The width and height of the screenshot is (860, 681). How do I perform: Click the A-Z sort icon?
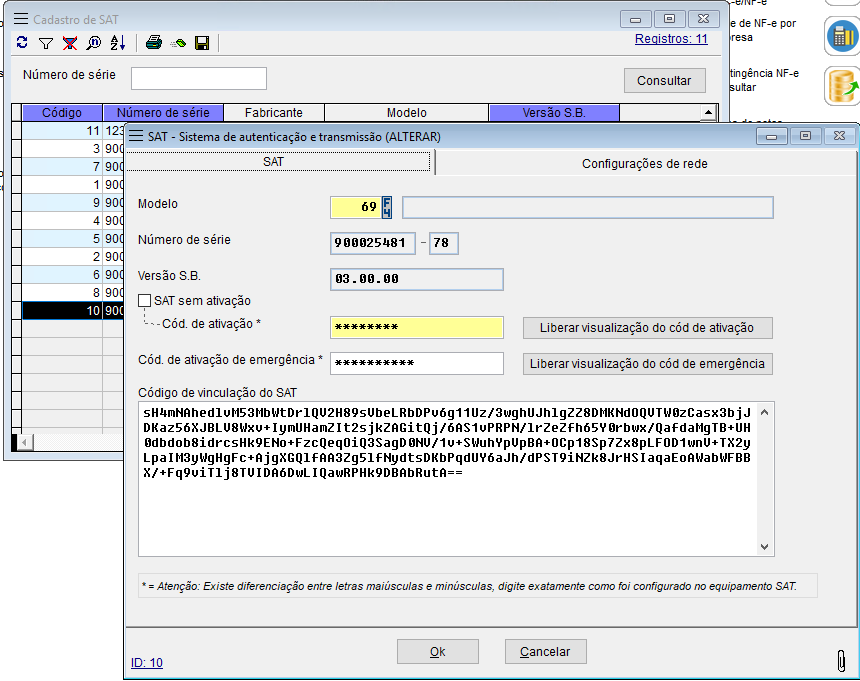117,43
